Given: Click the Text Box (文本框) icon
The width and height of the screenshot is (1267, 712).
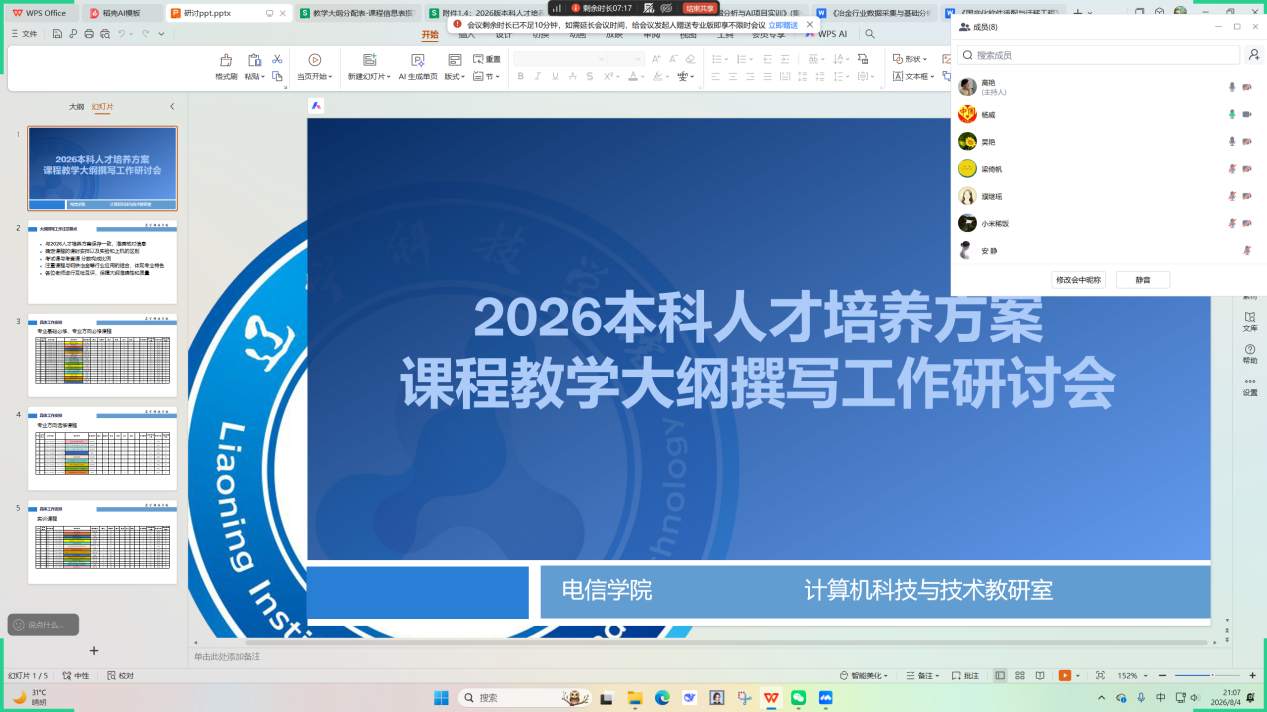Looking at the screenshot, I should tap(897, 76).
